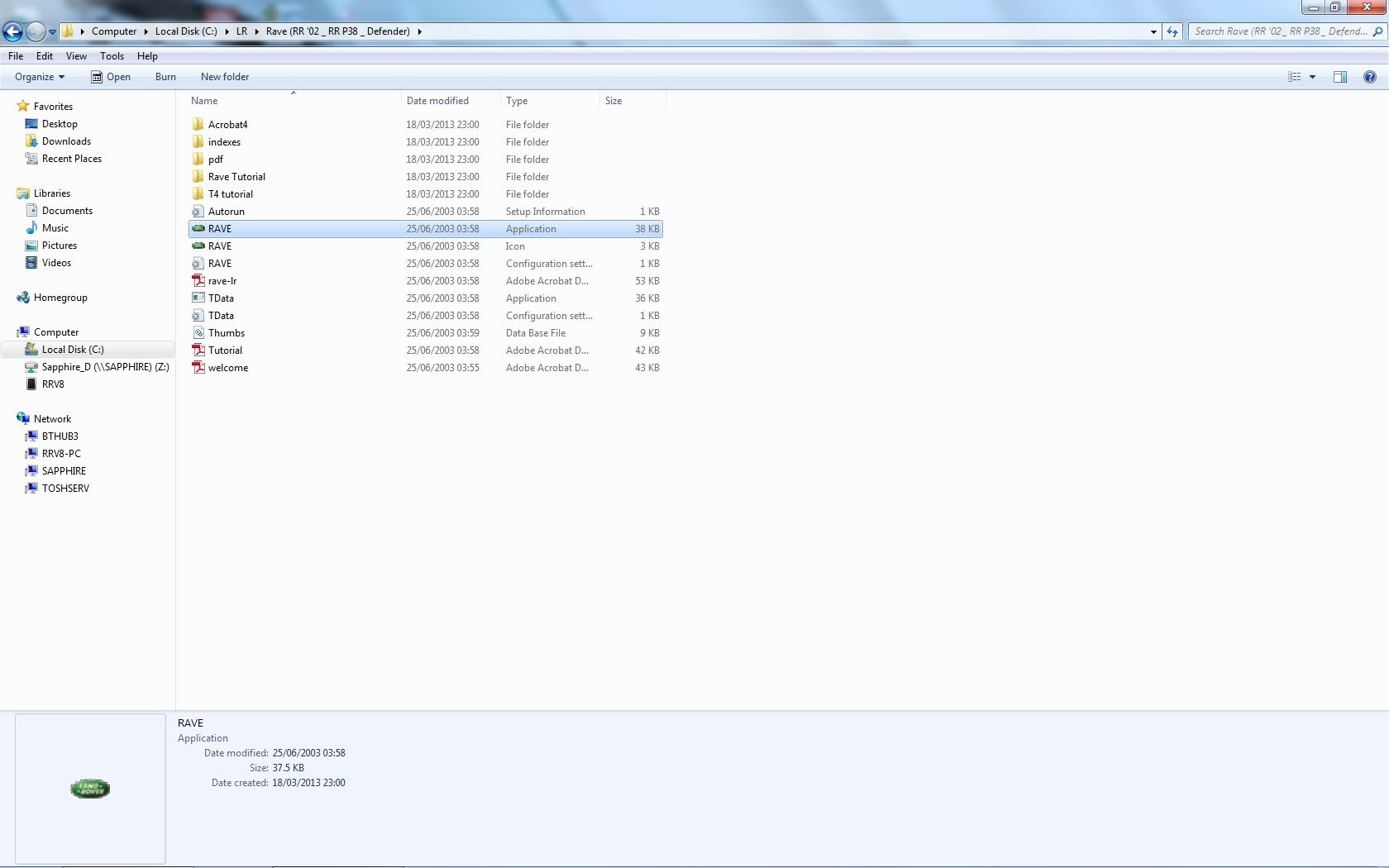Click the LR breadcrumb in address bar
Image resolution: width=1389 pixels, height=868 pixels.
[241, 31]
